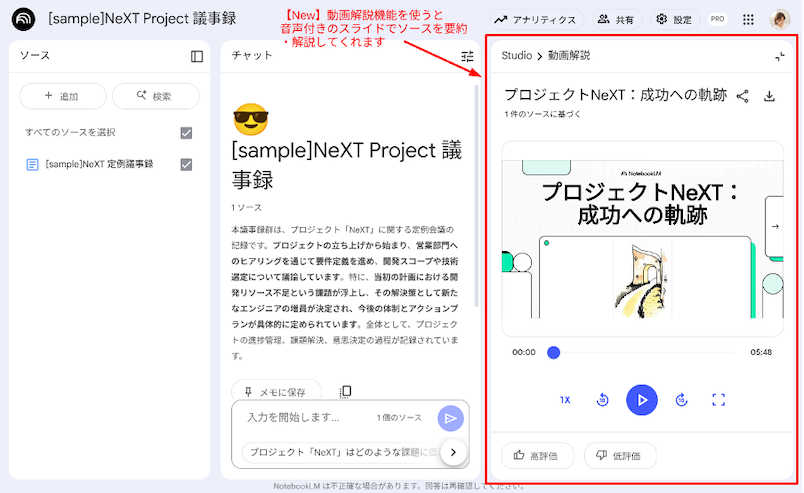Click the PRO badge
This screenshot has height=493, width=804.
point(717,19)
